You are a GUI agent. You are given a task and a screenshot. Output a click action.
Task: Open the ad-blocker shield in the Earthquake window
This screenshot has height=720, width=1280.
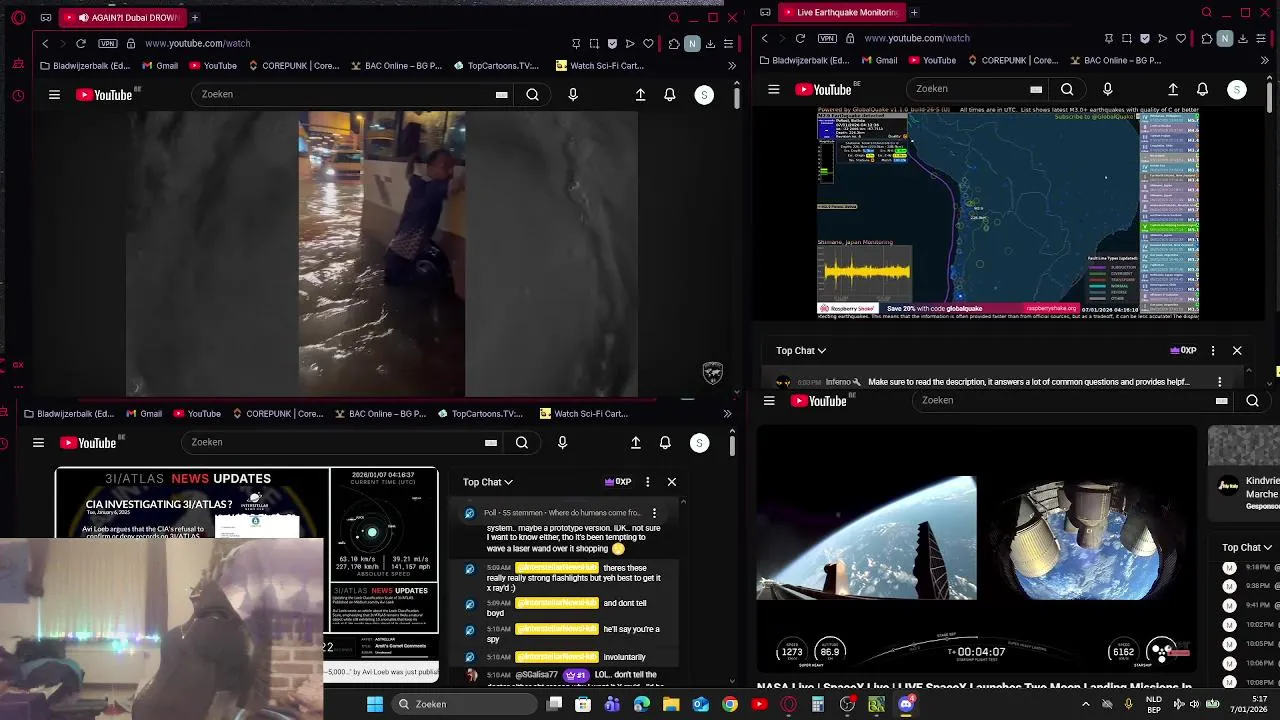click(x=1145, y=38)
